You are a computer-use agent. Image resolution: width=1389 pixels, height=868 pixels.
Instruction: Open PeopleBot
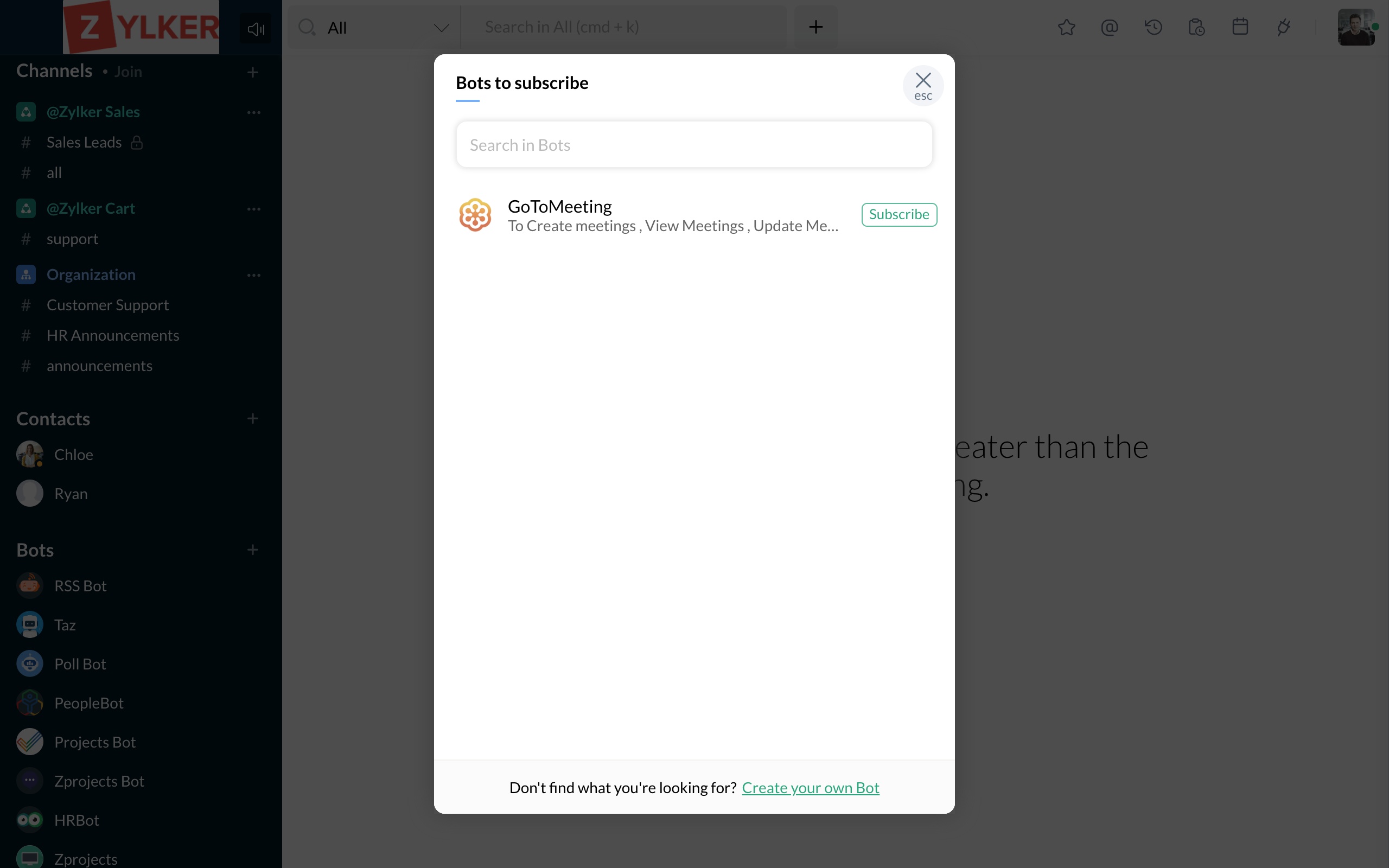pos(88,703)
